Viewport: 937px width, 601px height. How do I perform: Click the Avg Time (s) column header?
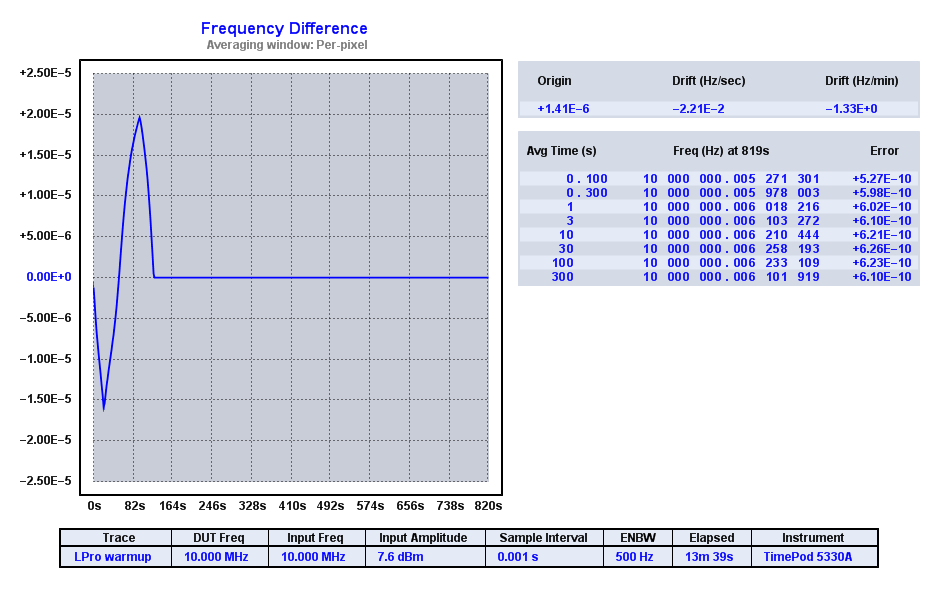point(561,151)
